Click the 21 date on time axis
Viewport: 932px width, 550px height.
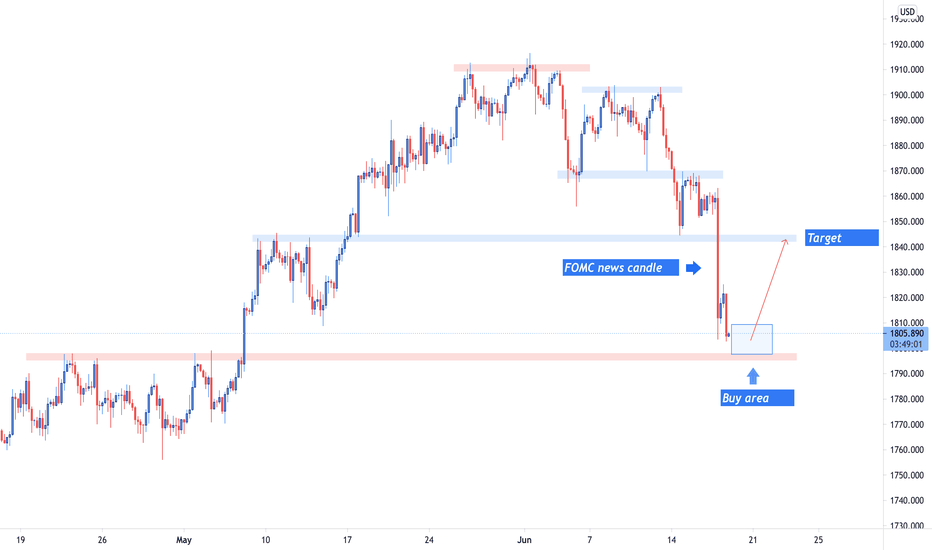[x=753, y=540]
